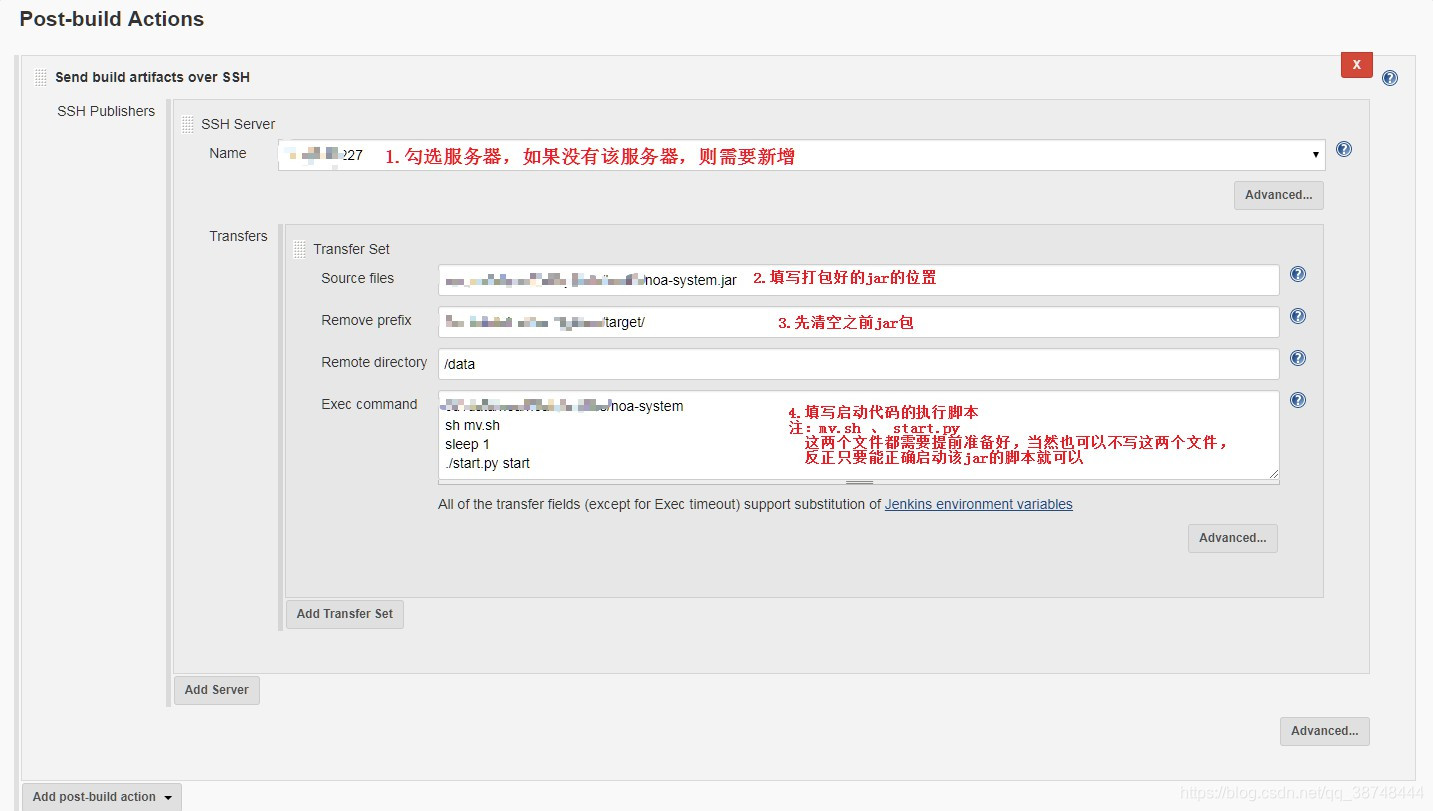Click the Advanced button below Add Server

(x=1324, y=731)
